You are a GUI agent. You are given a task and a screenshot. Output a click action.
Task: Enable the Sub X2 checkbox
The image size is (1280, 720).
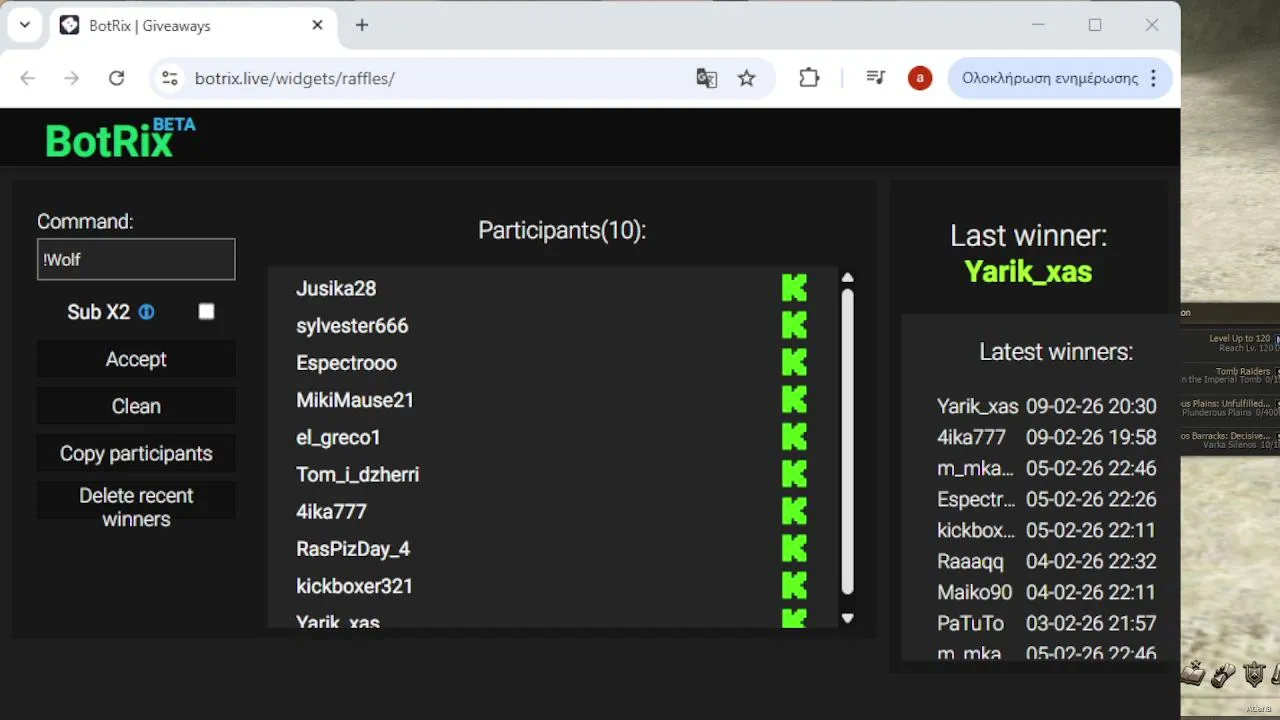pyautogui.click(x=206, y=312)
